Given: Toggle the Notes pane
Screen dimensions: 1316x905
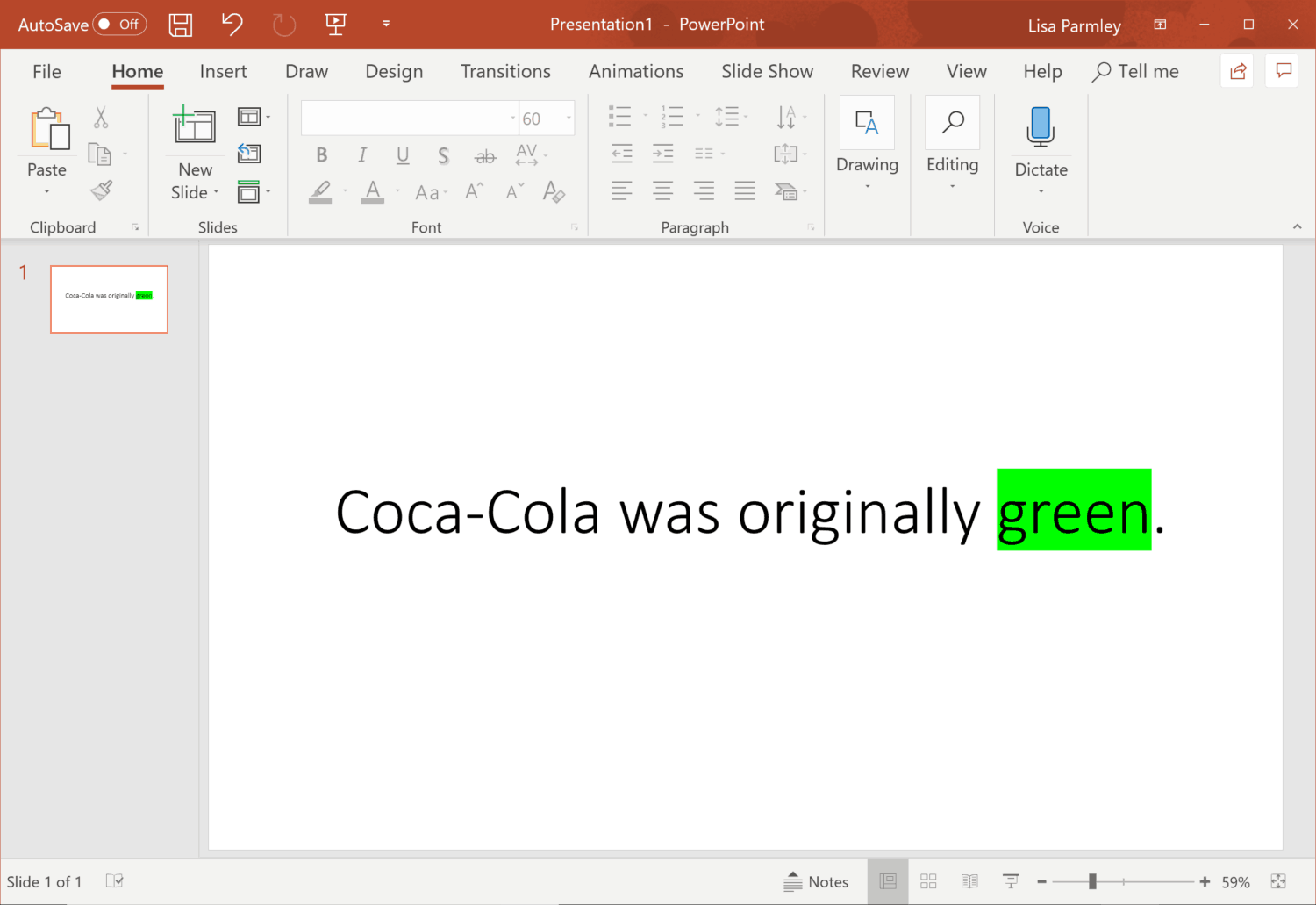Looking at the screenshot, I should point(816,881).
